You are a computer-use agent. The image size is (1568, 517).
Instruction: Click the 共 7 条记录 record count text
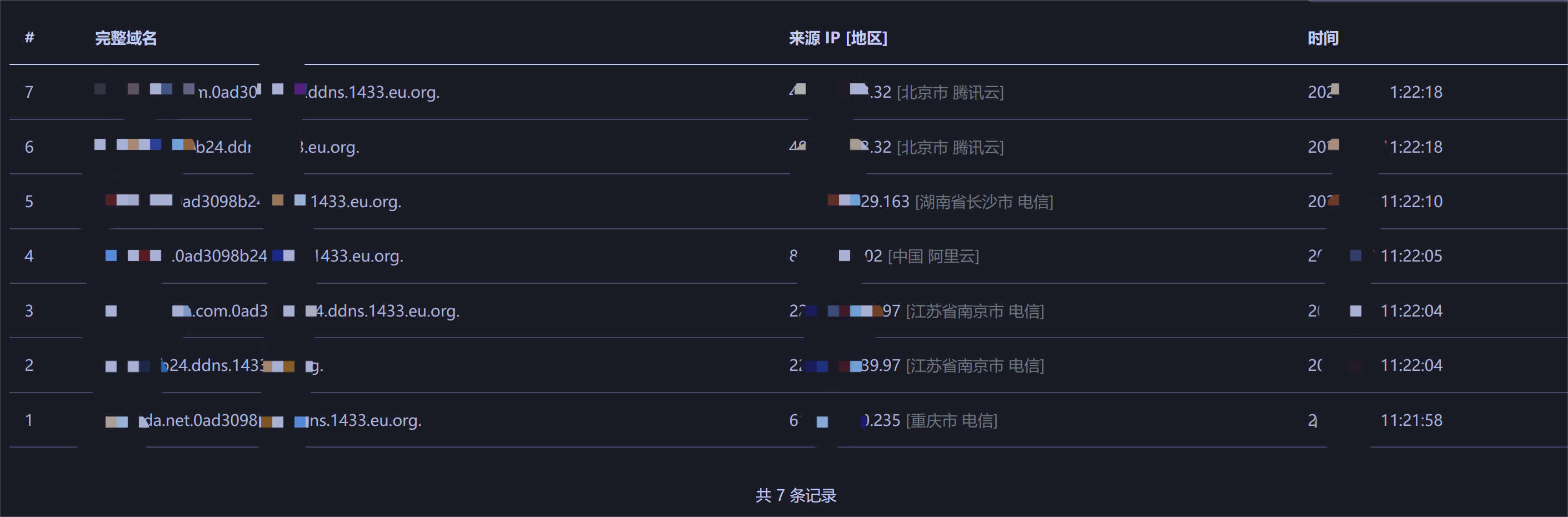coord(796,496)
